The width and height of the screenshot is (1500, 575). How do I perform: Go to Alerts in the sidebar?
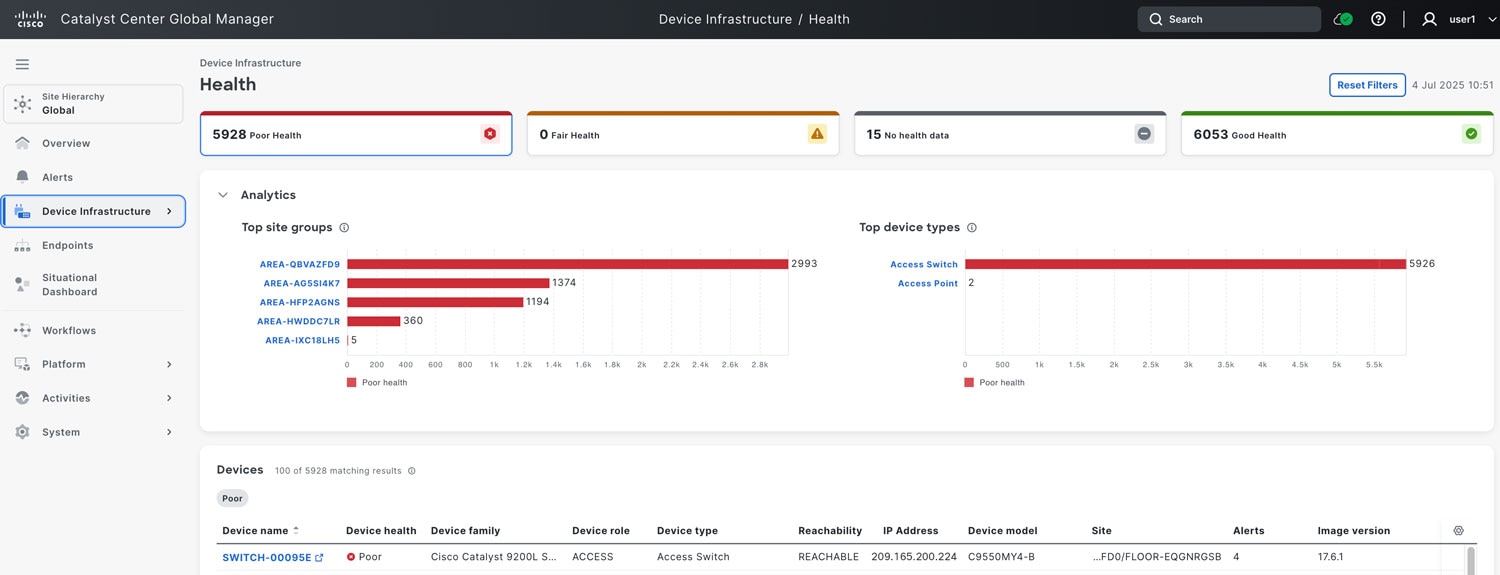pyautogui.click(x=57, y=177)
